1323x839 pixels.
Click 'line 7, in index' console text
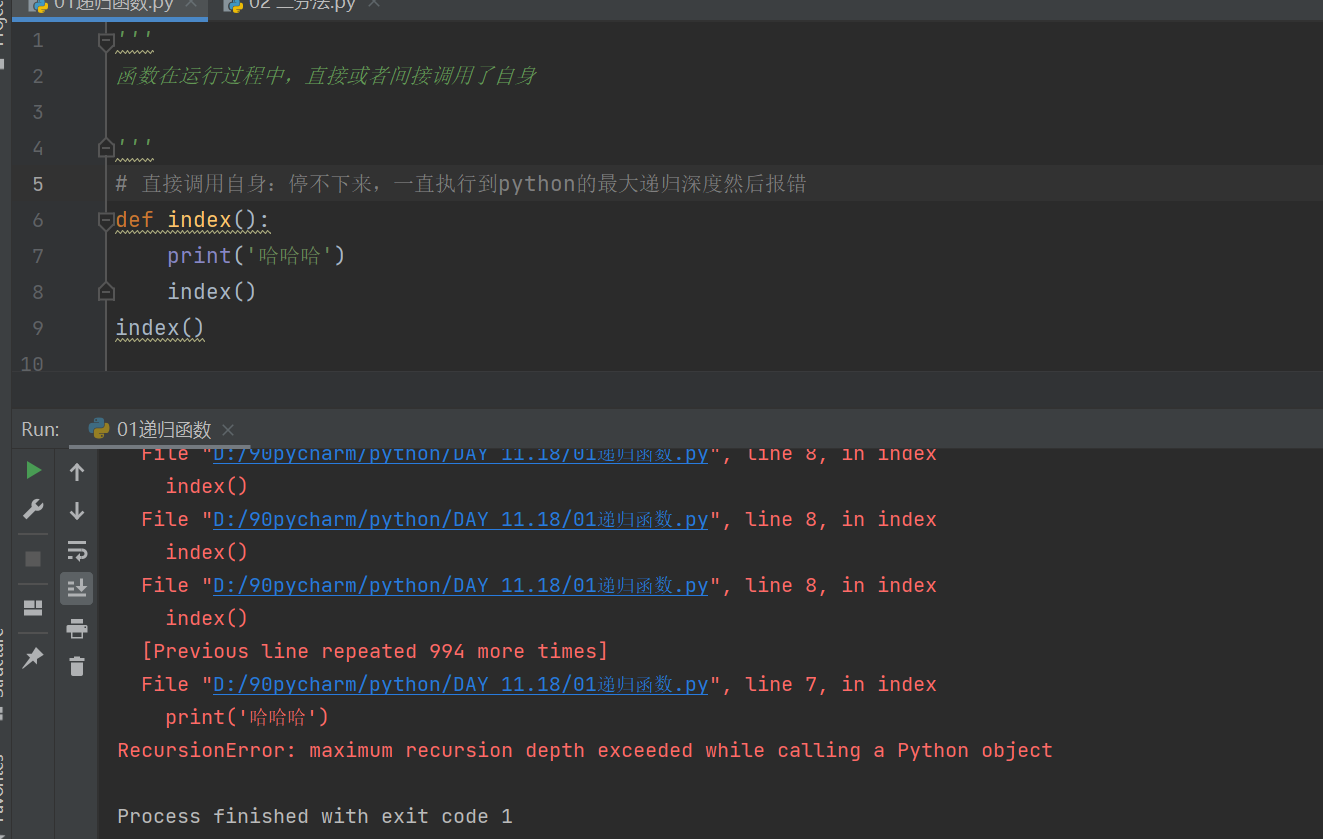tap(841, 685)
